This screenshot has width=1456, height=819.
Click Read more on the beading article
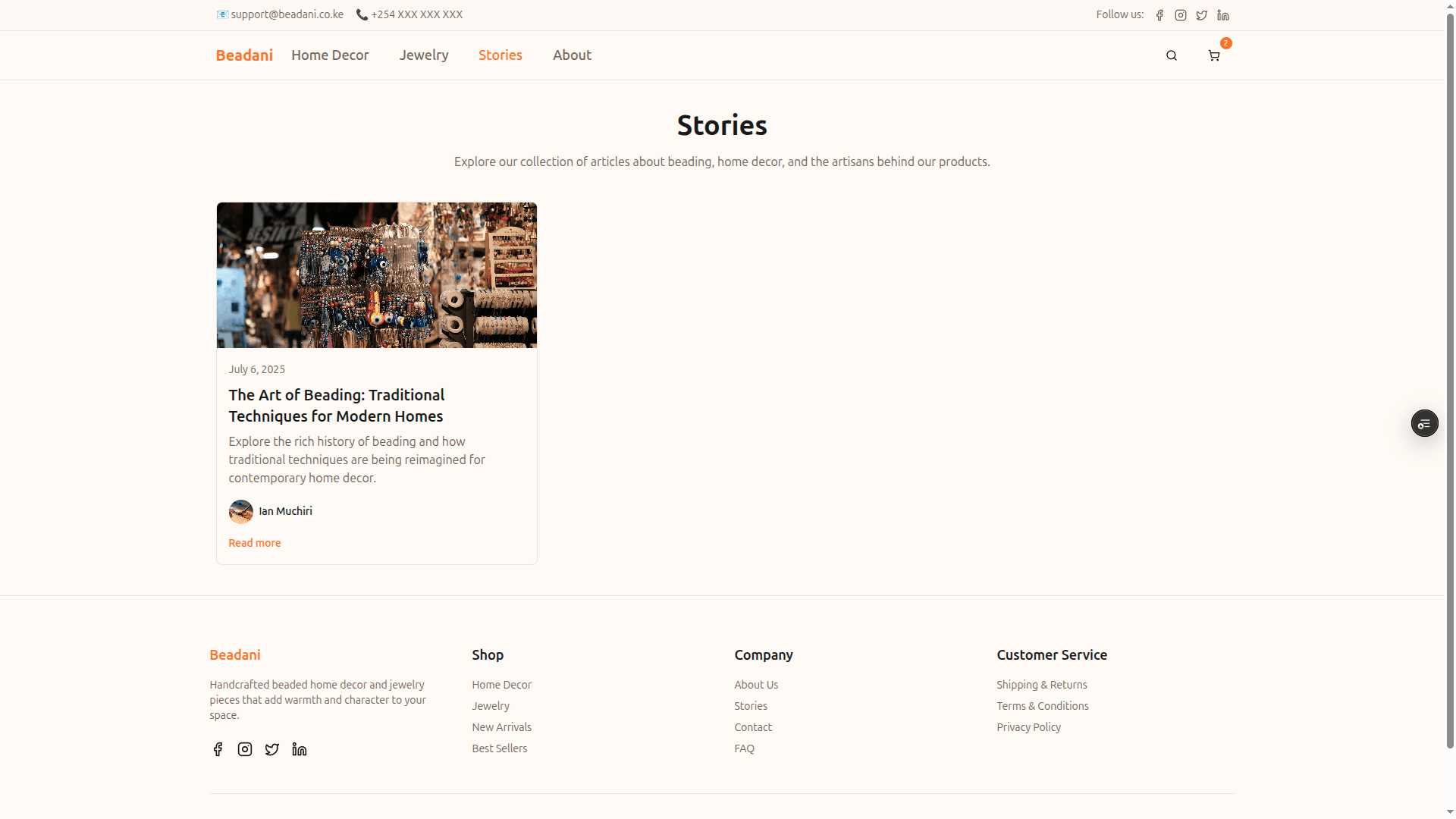pos(255,543)
